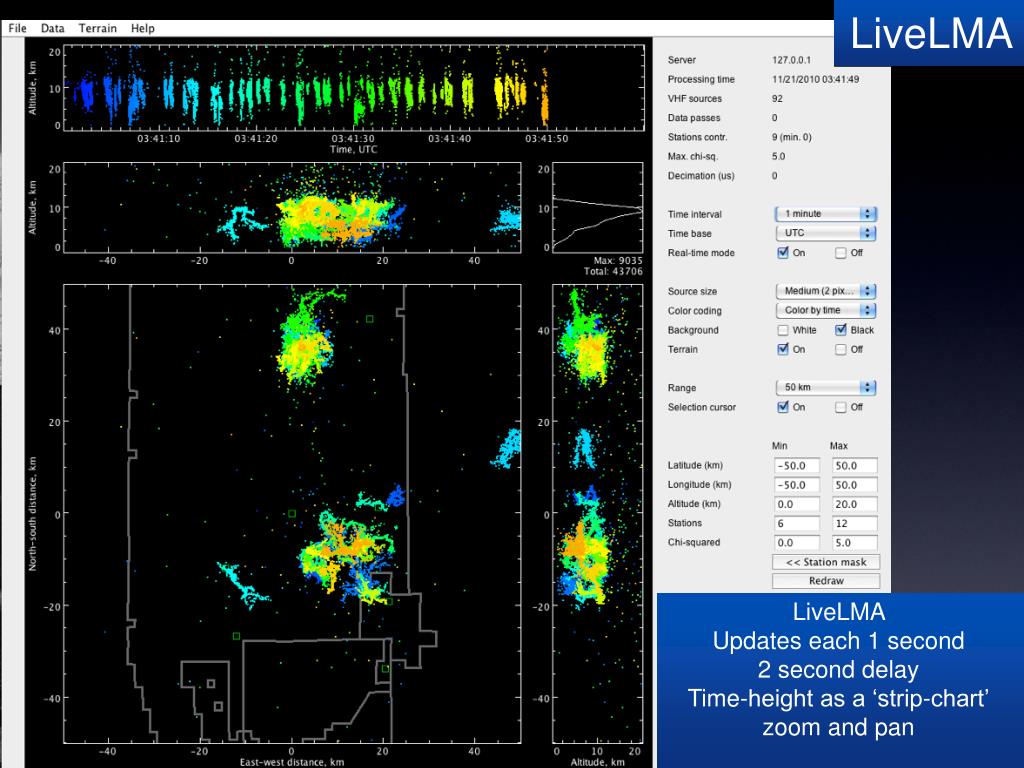Image resolution: width=1024 pixels, height=768 pixels.
Task: Click the Chi-squared Max input field
Action: click(854, 543)
